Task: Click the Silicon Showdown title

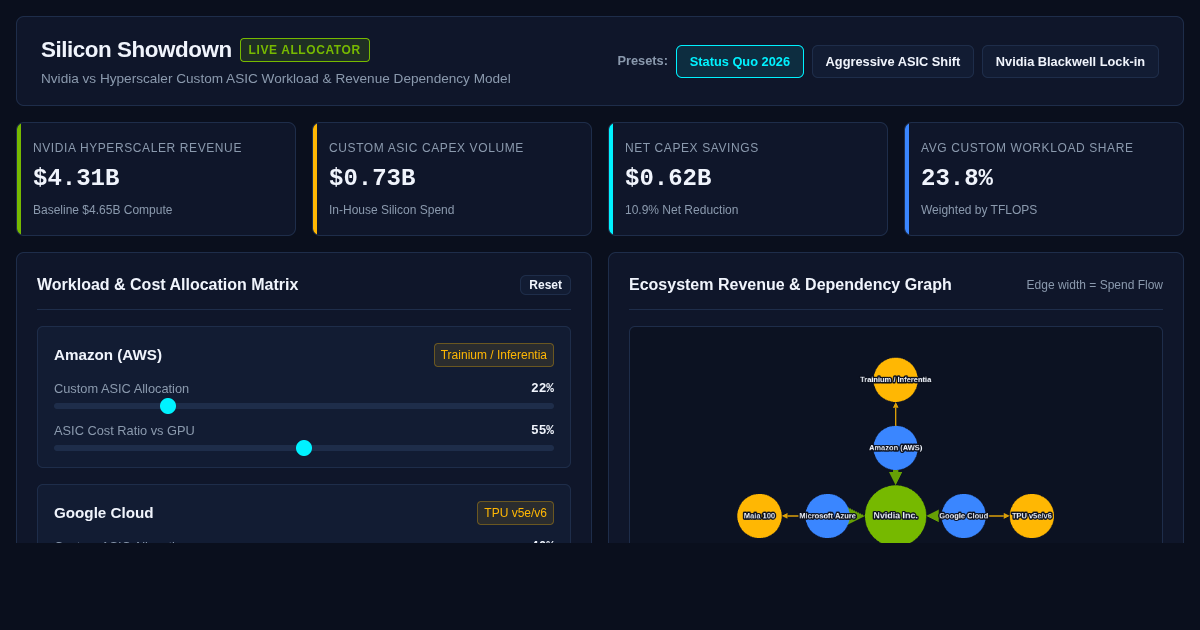Action: click(x=136, y=50)
